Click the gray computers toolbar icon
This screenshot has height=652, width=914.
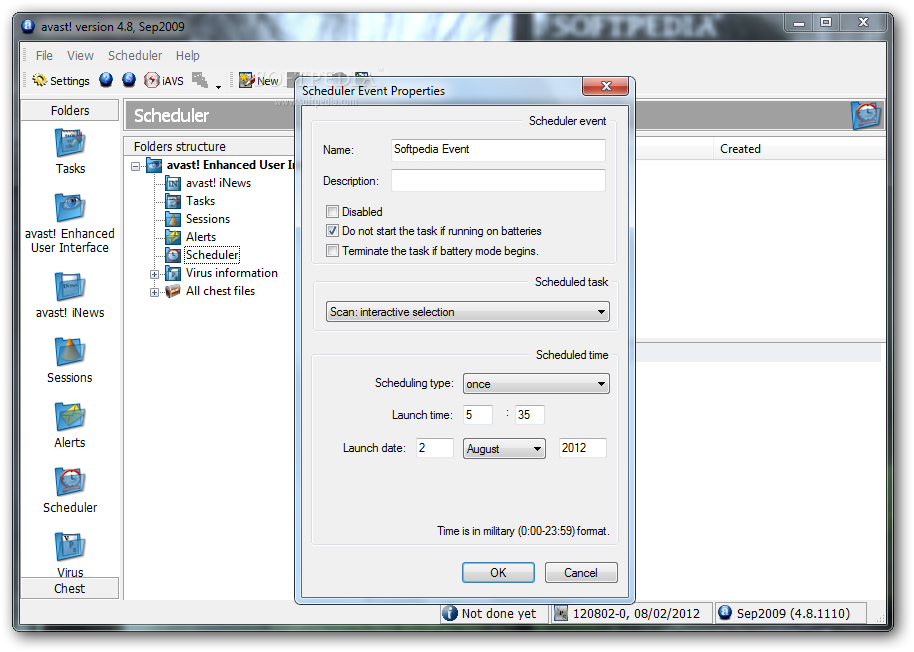click(x=200, y=80)
